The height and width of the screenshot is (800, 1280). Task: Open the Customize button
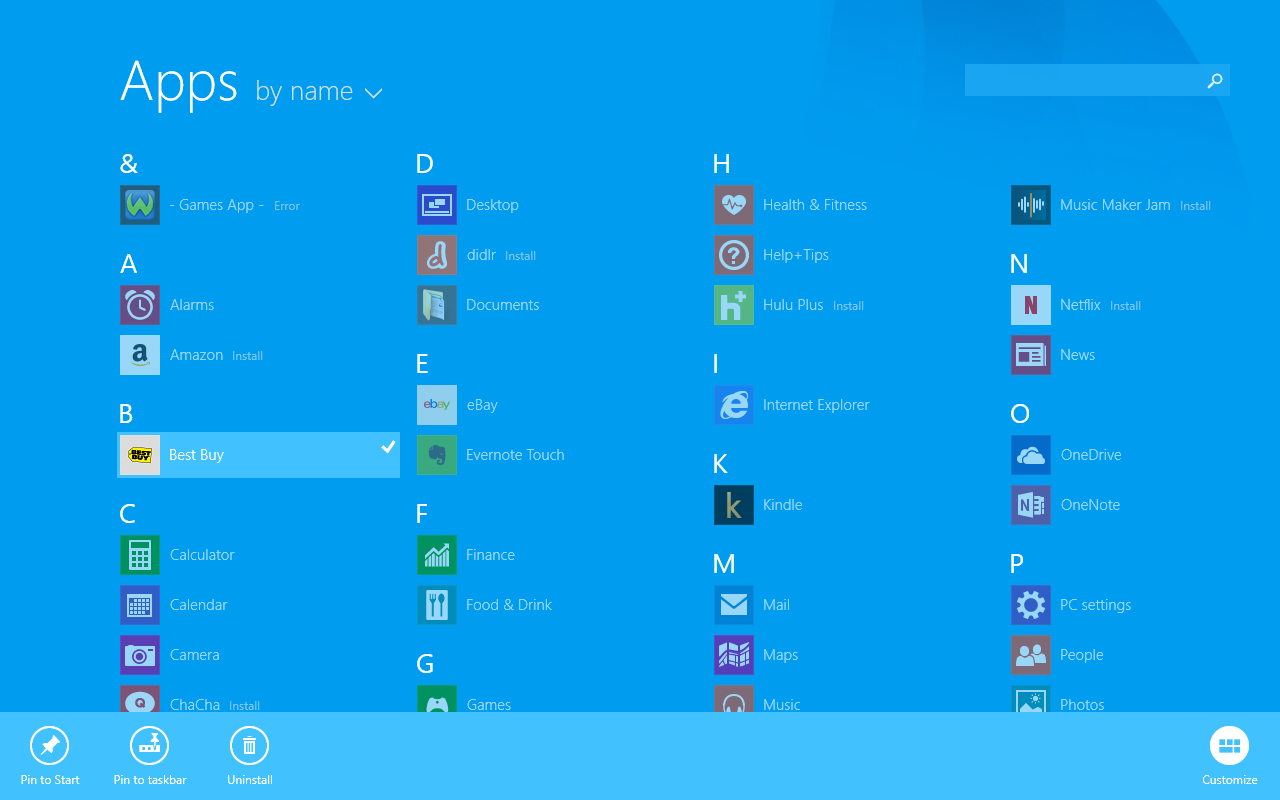(x=1230, y=756)
